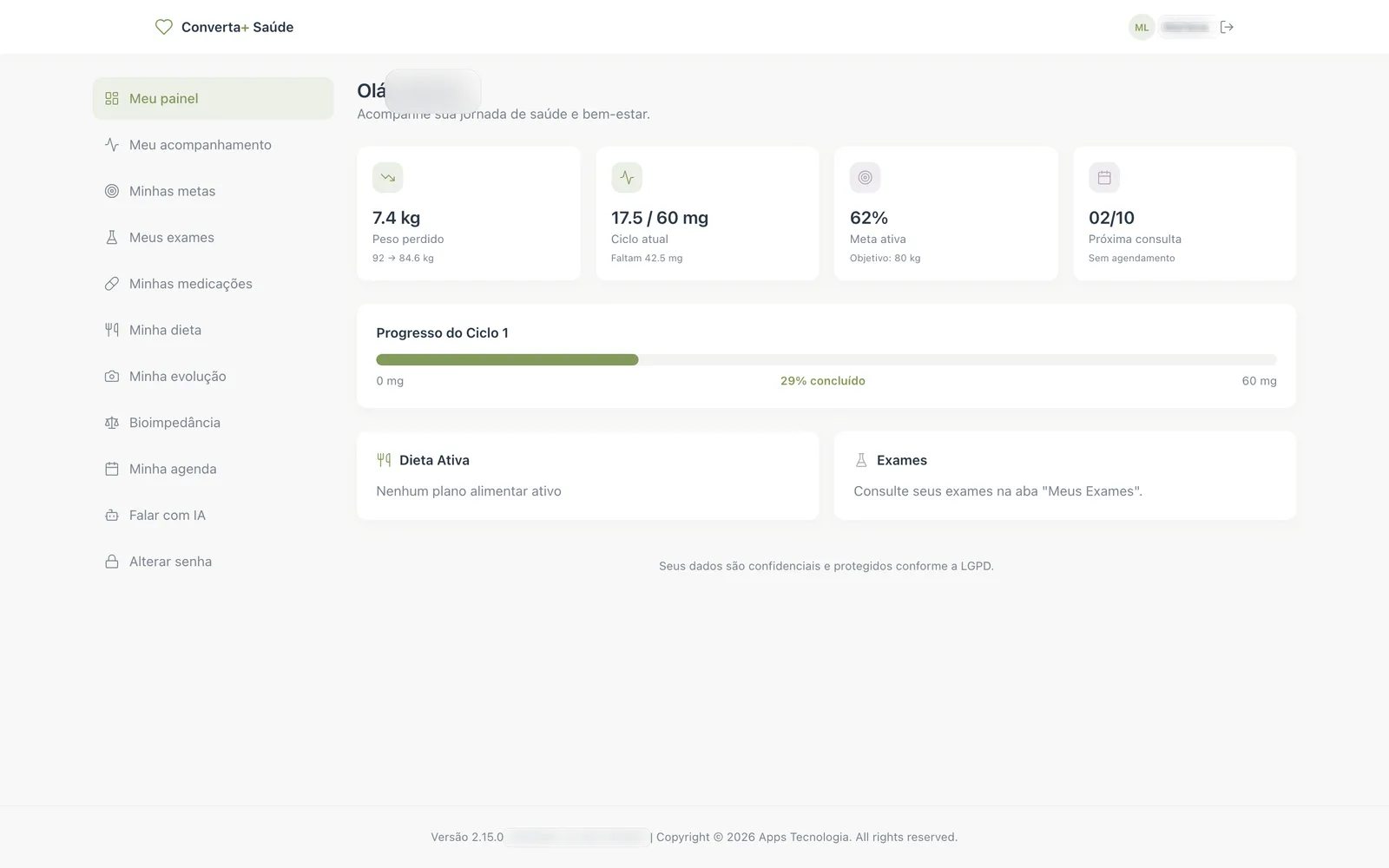The width and height of the screenshot is (1389, 868).
Task: Click the logout icon in the header
Action: click(x=1227, y=27)
